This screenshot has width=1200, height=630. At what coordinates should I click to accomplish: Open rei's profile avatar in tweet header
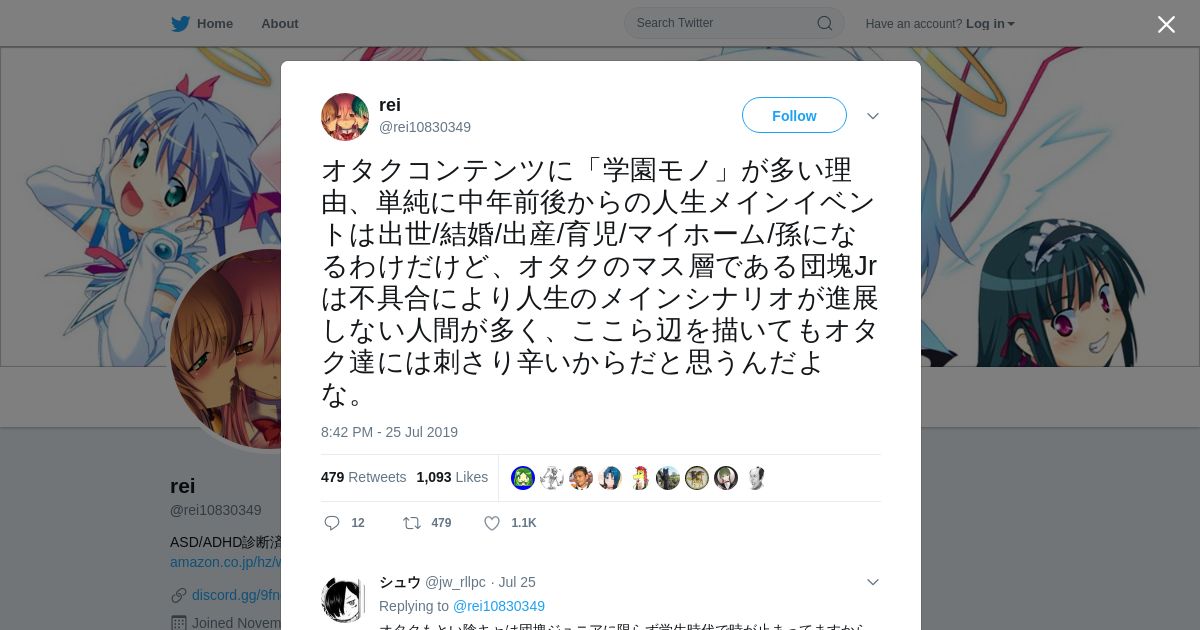point(345,117)
